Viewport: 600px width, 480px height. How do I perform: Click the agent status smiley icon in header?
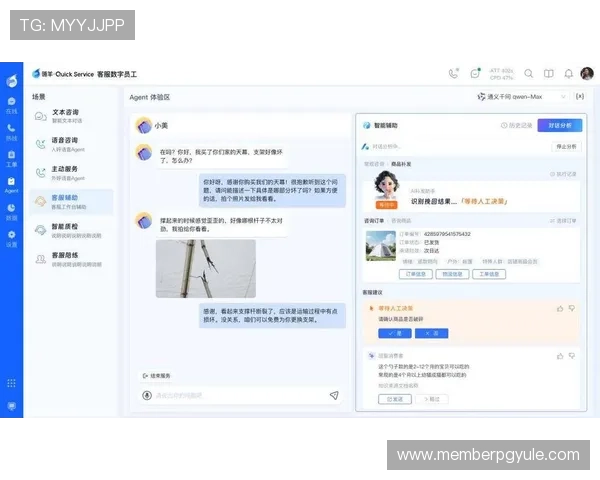point(475,73)
